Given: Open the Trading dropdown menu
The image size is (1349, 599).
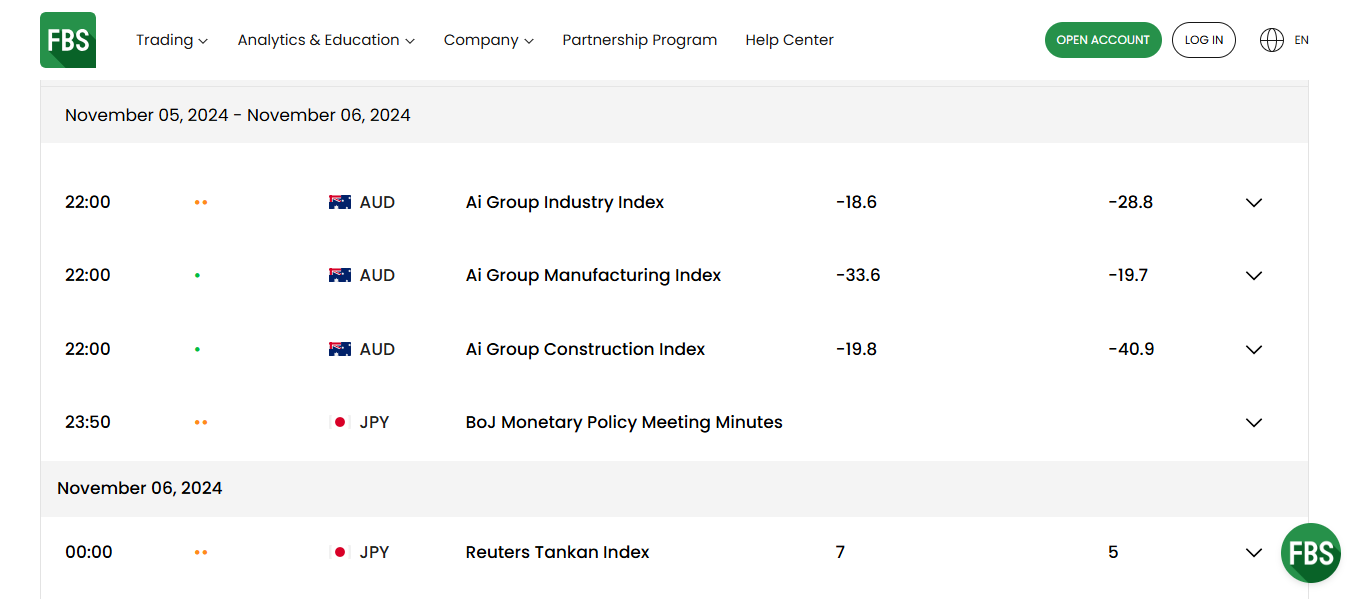Looking at the screenshot, I should pyautogui.click(x=171, y=40).
